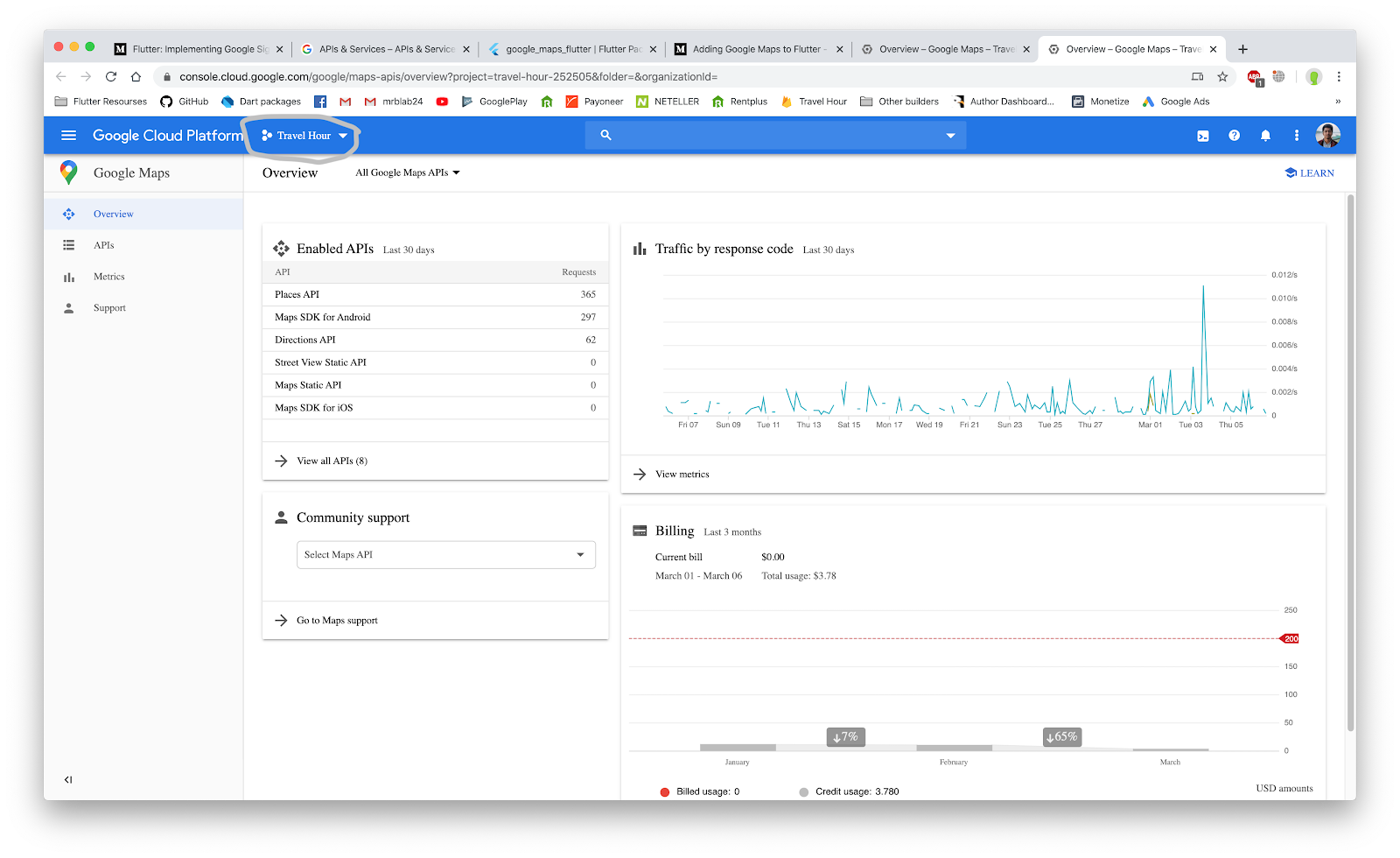Open the Travel Hour project selector
1400x858 pixels.
click(x=304, y=136)
